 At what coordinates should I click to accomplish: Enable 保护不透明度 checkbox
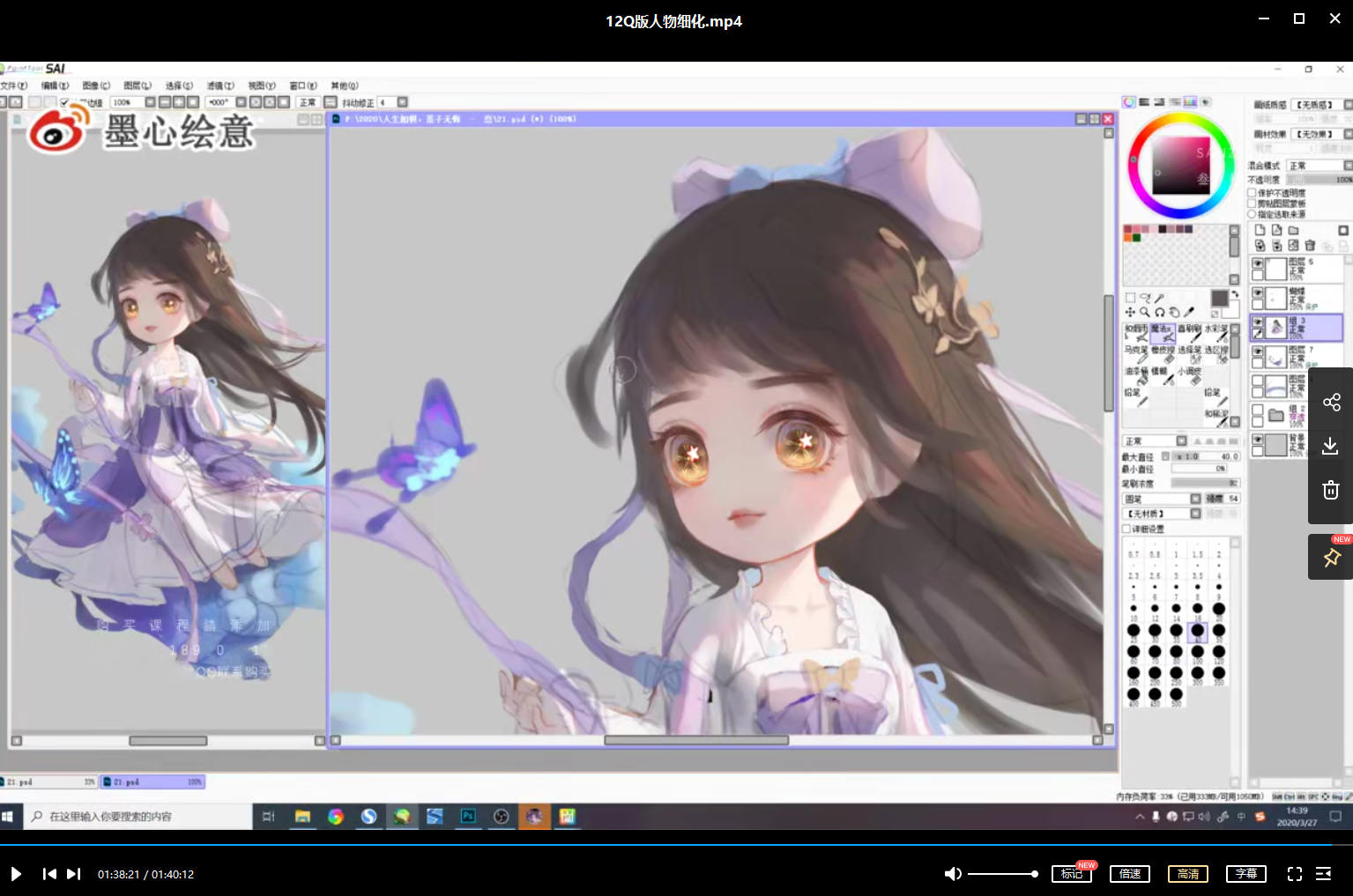(1252, 193)
